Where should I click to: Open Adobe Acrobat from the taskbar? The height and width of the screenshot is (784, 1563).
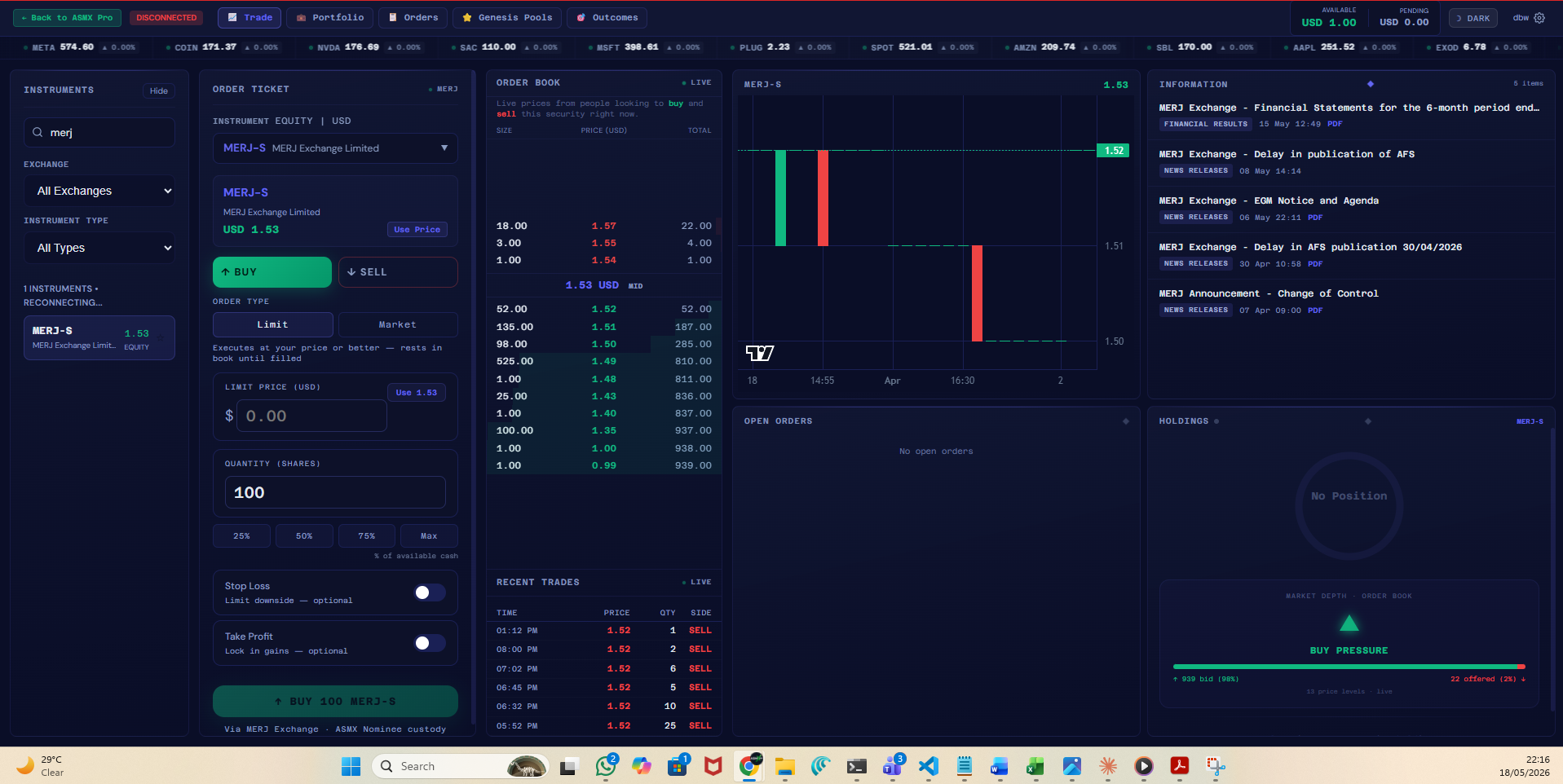pyautogui.click(x=1180, y=766)
